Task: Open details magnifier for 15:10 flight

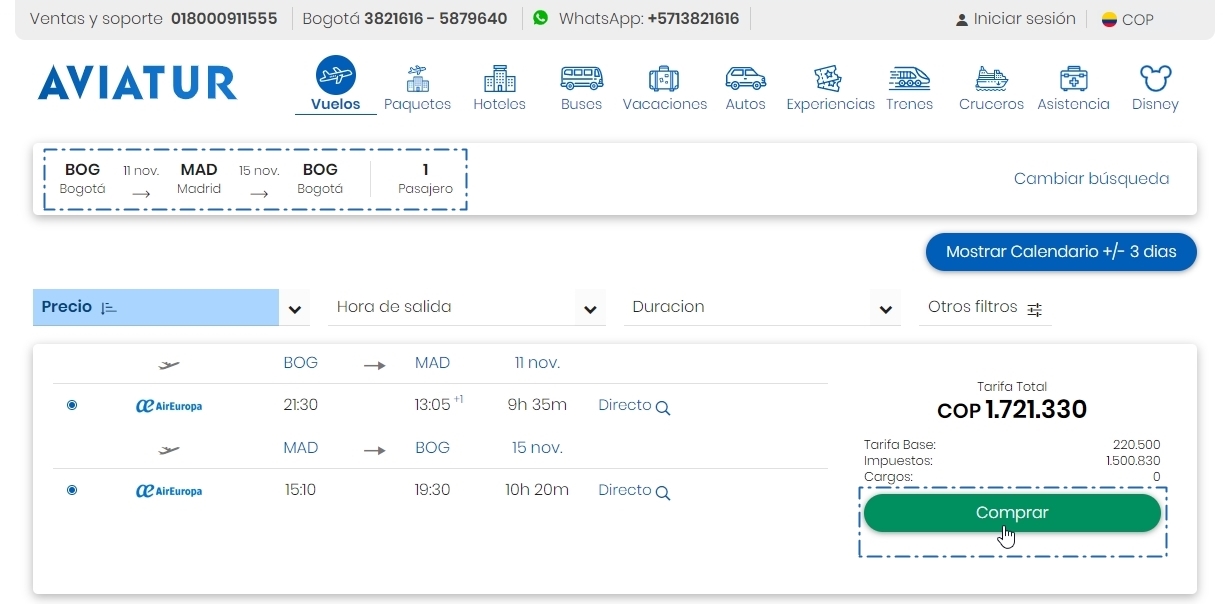Action: 662,492
